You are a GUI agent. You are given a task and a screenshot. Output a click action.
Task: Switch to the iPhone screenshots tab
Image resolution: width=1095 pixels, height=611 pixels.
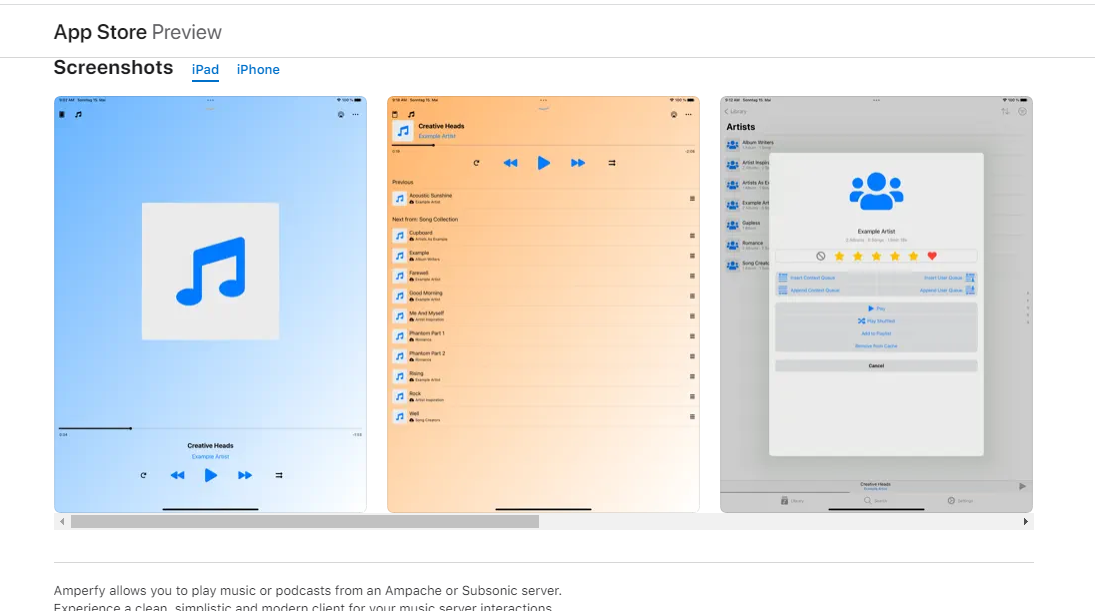(258, 70)
